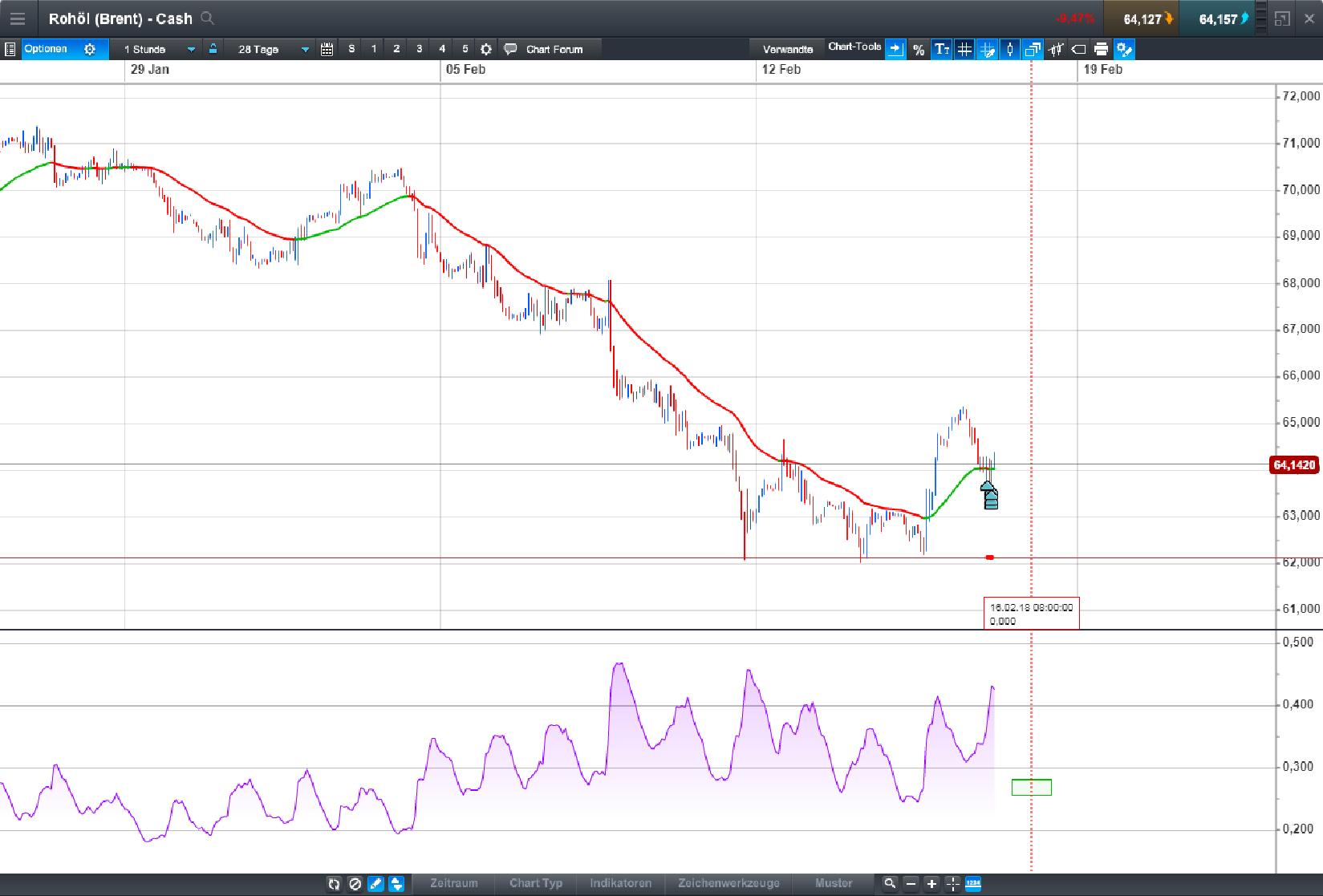The height and width of the screenshot is (896, 1323).
Task: Select the text annotation tool
Action: pos(942,50)
